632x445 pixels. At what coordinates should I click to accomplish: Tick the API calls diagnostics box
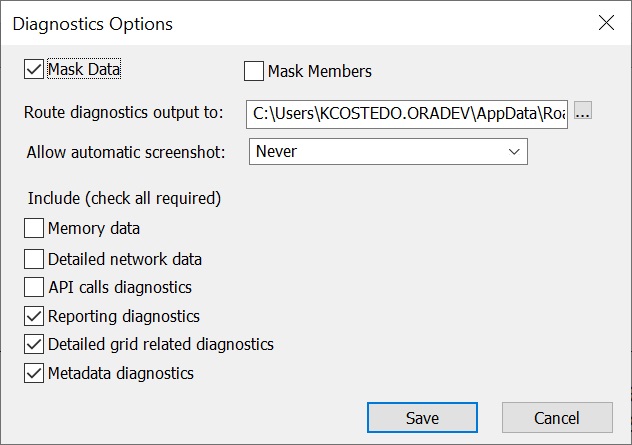[x=34, y=287]
